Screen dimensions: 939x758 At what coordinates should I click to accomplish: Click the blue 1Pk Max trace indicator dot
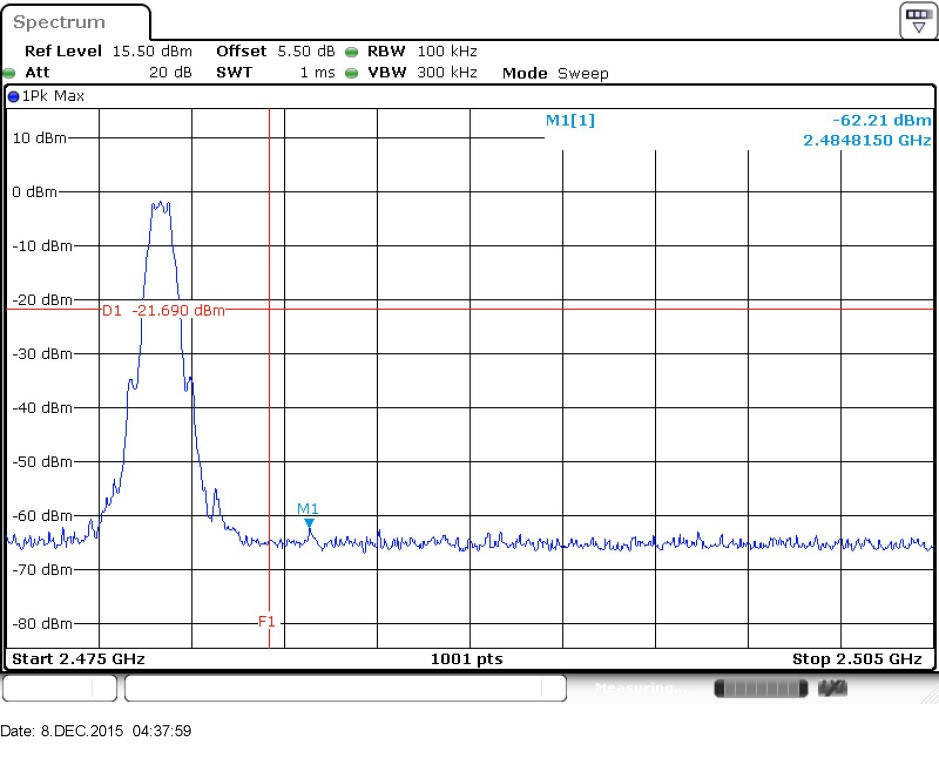pos(13,96)
